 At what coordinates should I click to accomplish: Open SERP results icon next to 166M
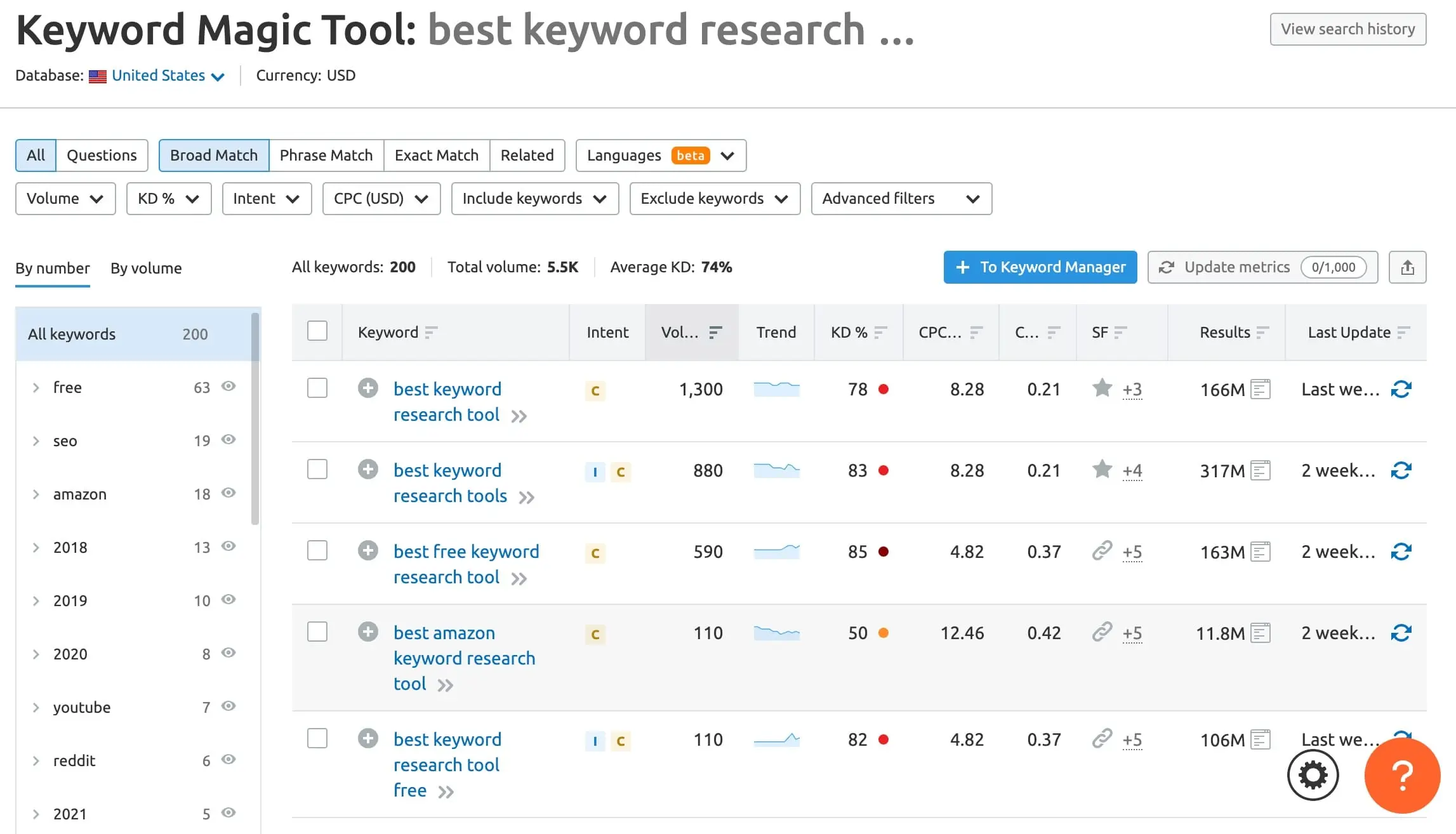1260,389
